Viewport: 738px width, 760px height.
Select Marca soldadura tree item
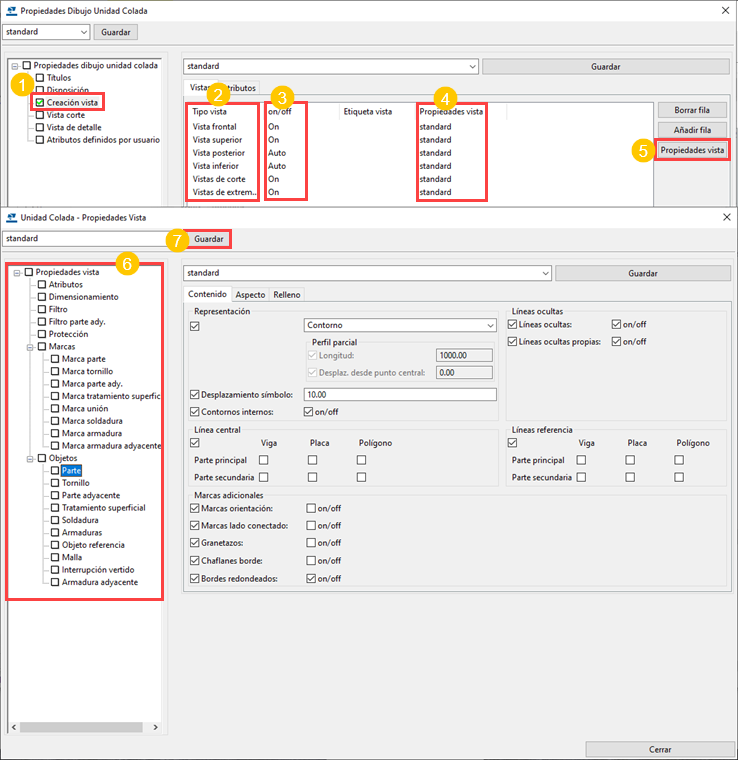[92, 421]
